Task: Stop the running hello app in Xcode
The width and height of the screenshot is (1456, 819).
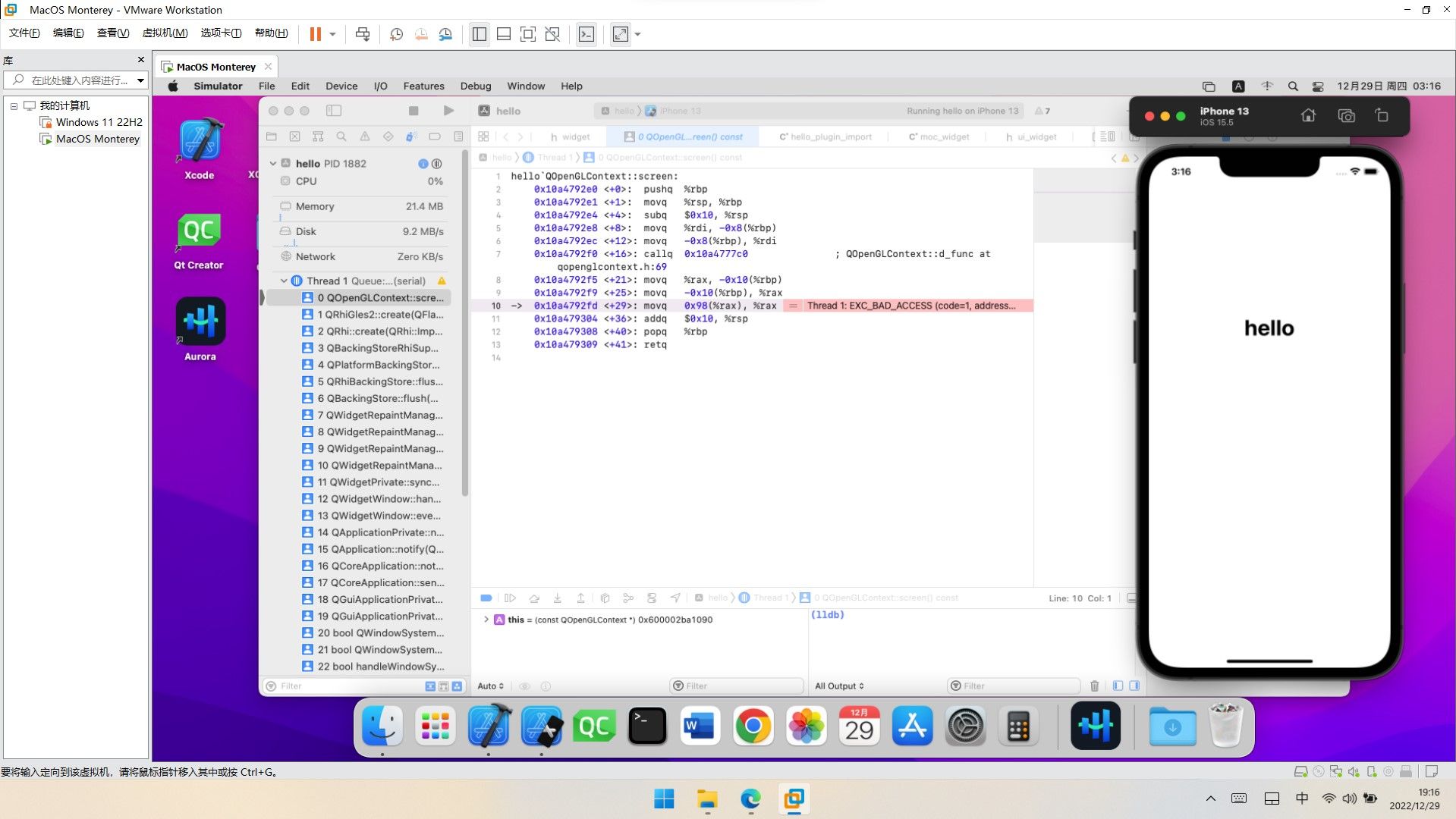Action: [x=414, y=111]
